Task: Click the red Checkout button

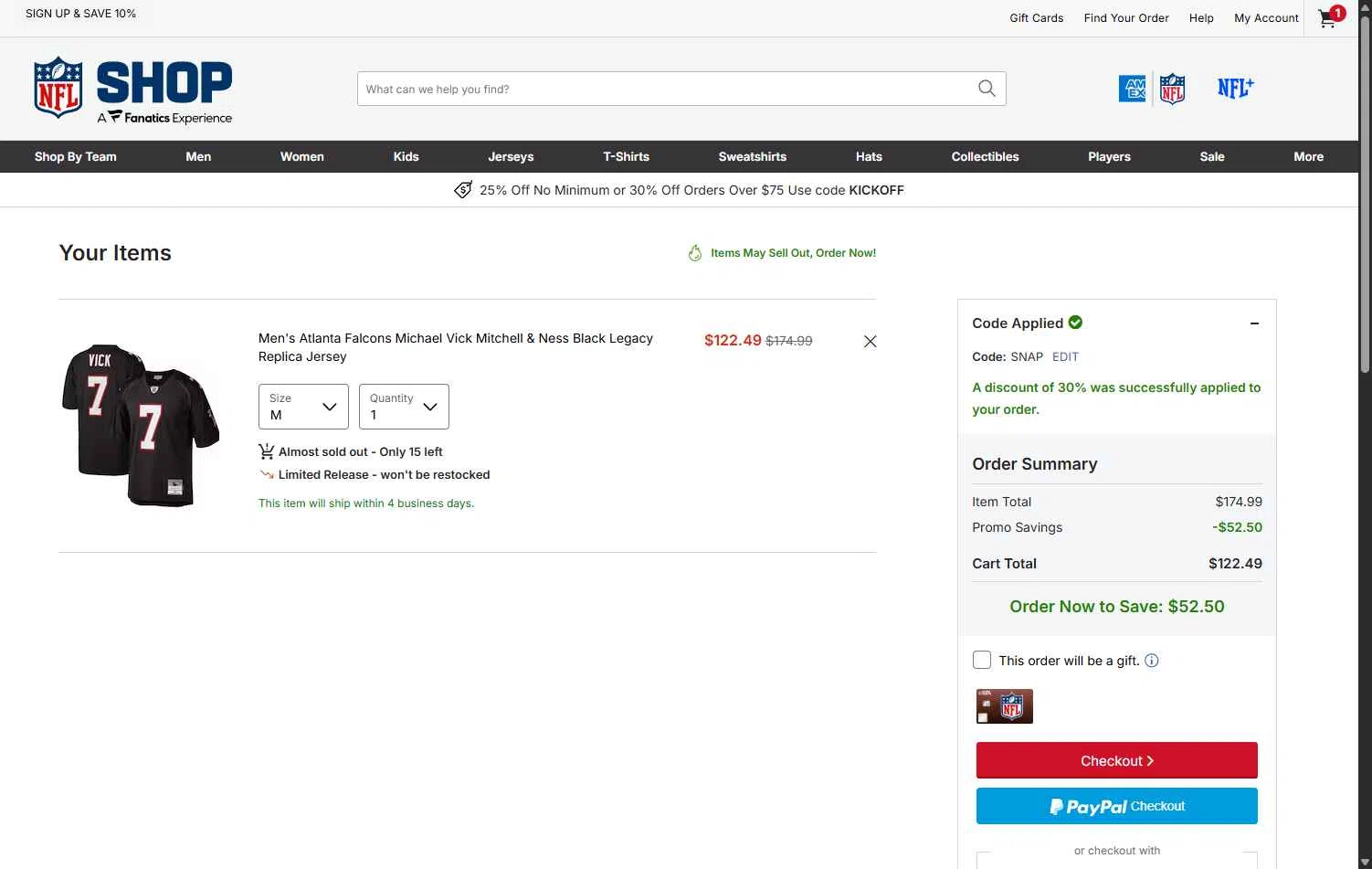Action: pyautogui.click(x=1116, y=760)
